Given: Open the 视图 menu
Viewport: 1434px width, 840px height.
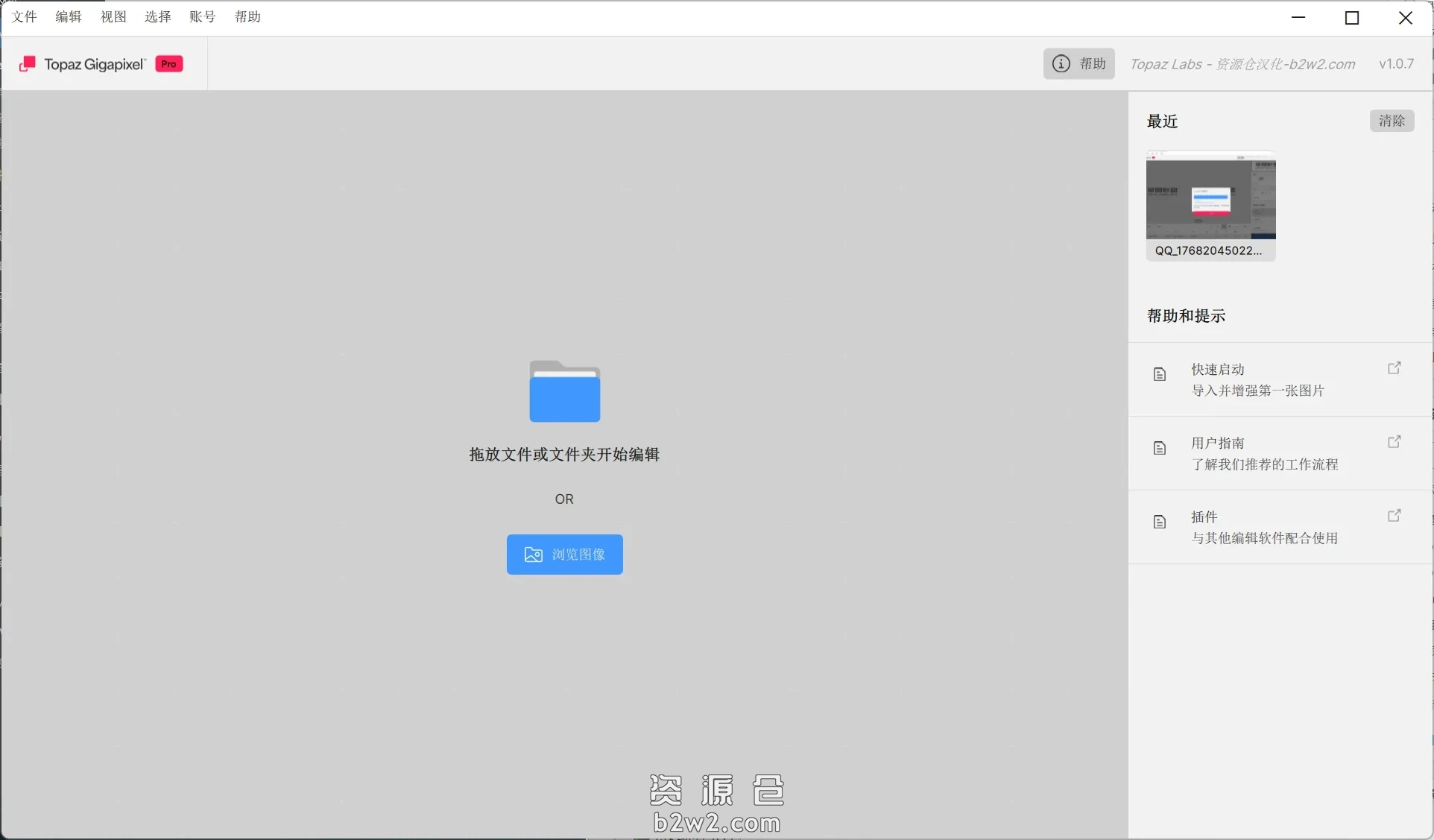Looking at the screenshot, I should tap(113, 17).
